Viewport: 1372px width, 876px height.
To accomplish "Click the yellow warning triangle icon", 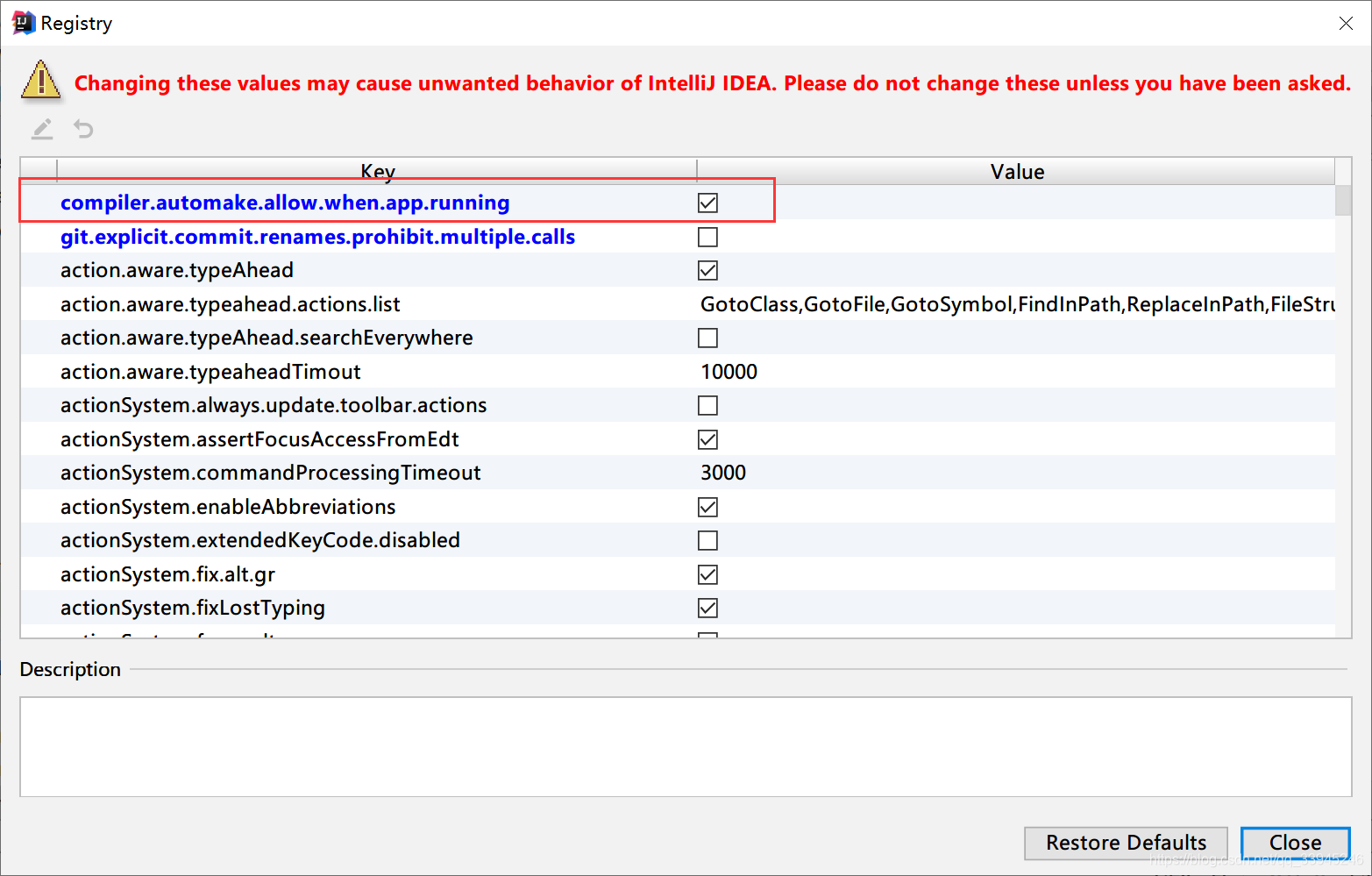I will [x=40, y=80].
